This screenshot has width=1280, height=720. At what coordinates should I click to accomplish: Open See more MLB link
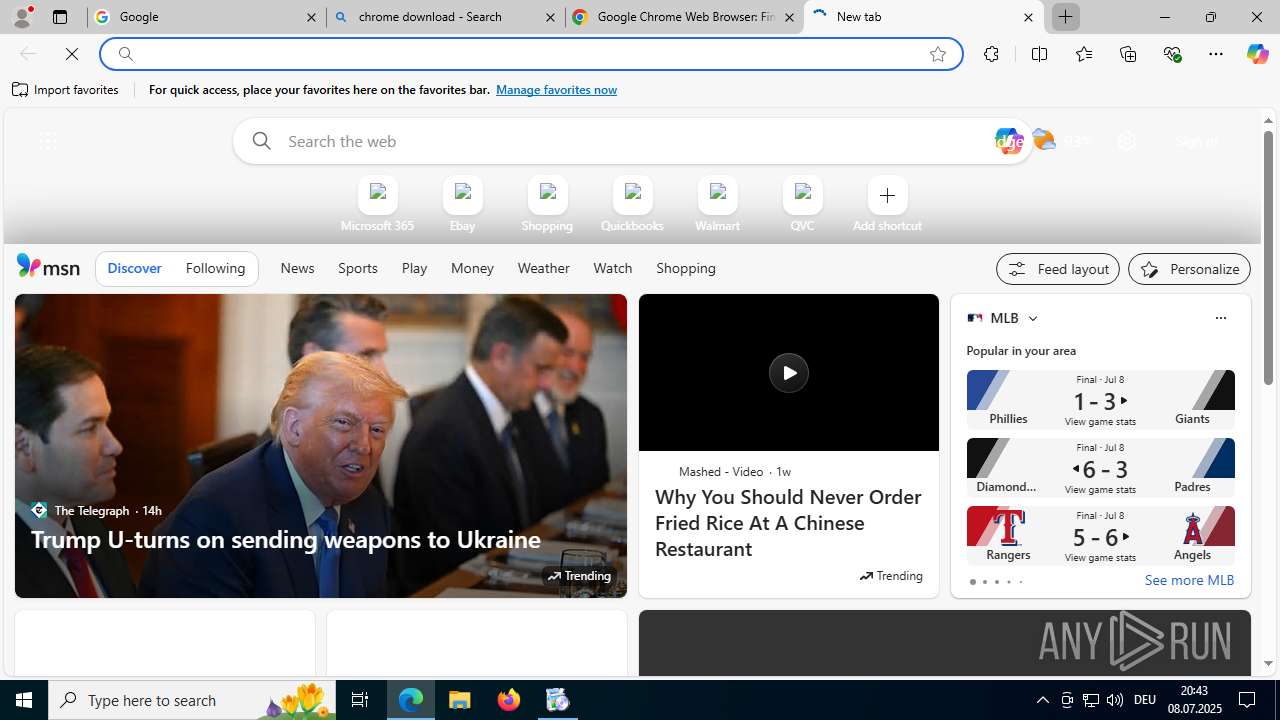1189,580
